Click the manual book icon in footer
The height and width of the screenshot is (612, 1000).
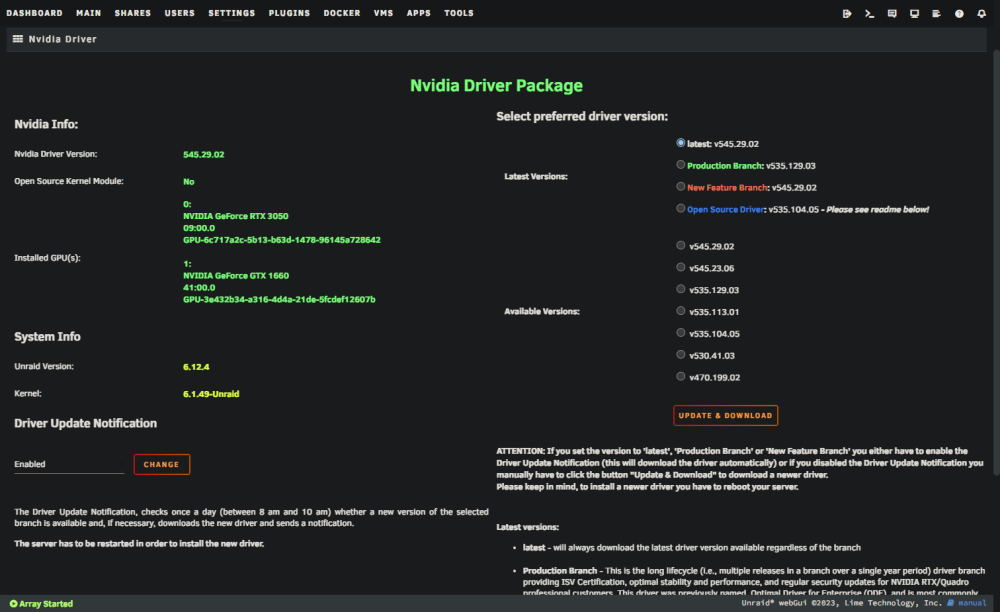[950, 602]
